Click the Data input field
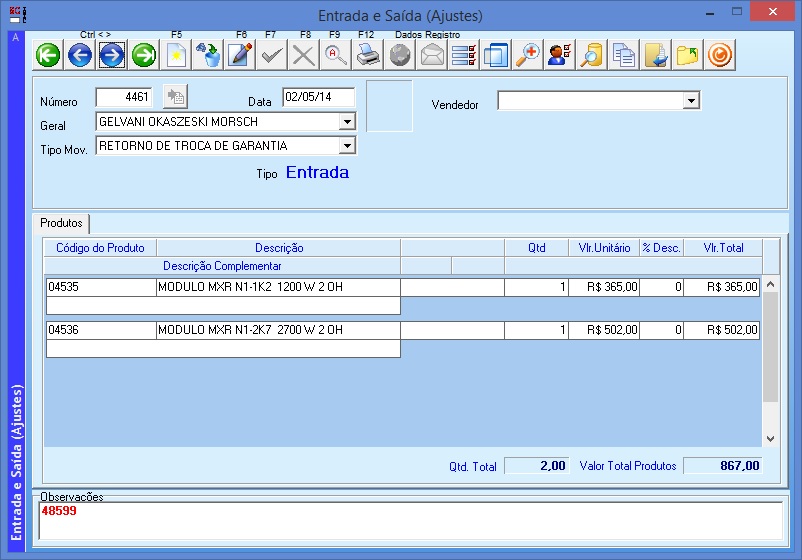 pos(319,97)
